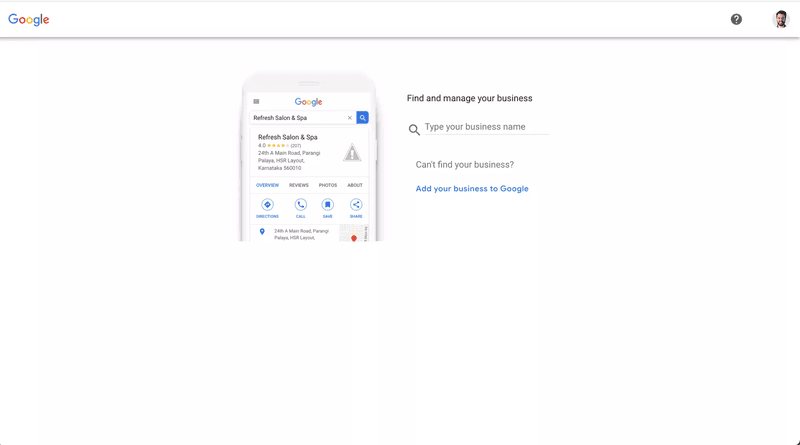
Task: Open the help question mark icon
Action: point(736,19)
